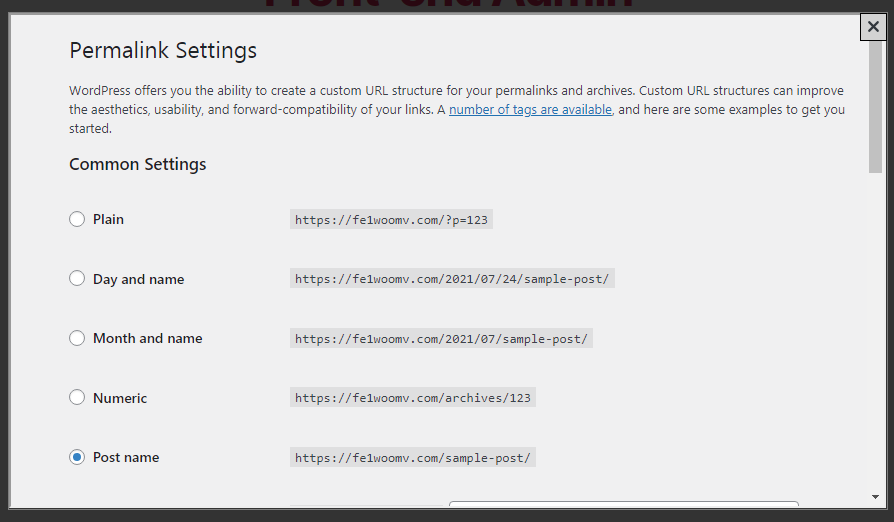The image size is (894, 522).
Task: Enable the Month and name radio button
Action: 77,338
